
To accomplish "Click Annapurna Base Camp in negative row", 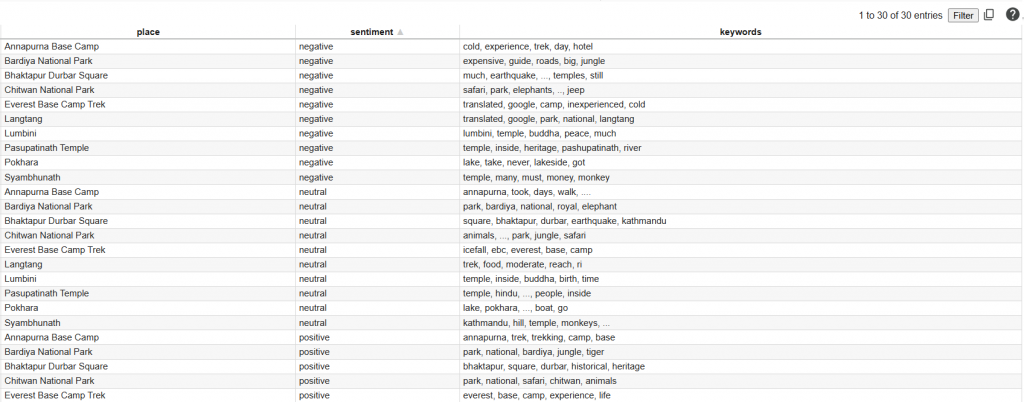I will pos(52,47).
